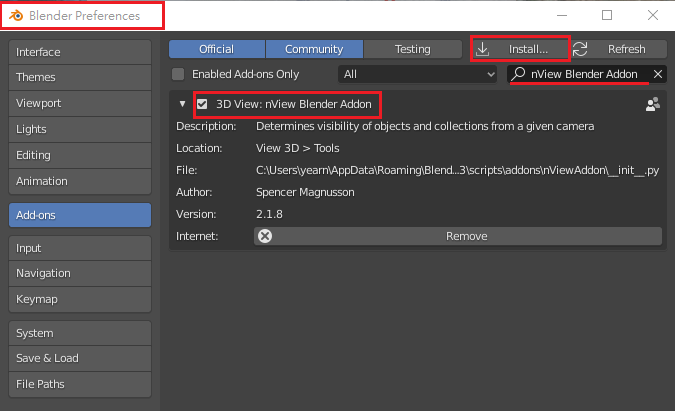Click the version number 2.1.8
675x411 pixels.
tap(269, 214)
